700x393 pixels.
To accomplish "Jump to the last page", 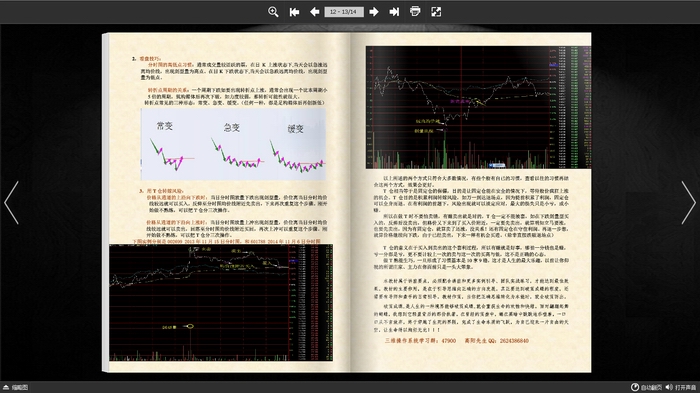I will pos(394,12).
